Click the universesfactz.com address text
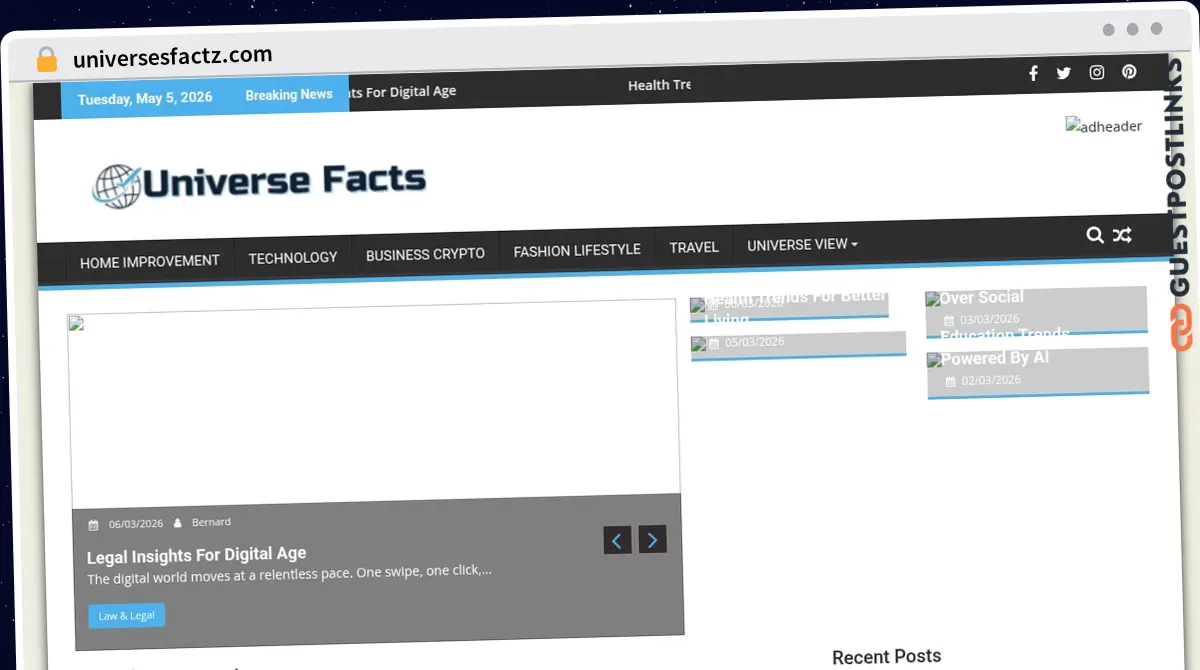1200x670 pixels. [x=172, y=56]
